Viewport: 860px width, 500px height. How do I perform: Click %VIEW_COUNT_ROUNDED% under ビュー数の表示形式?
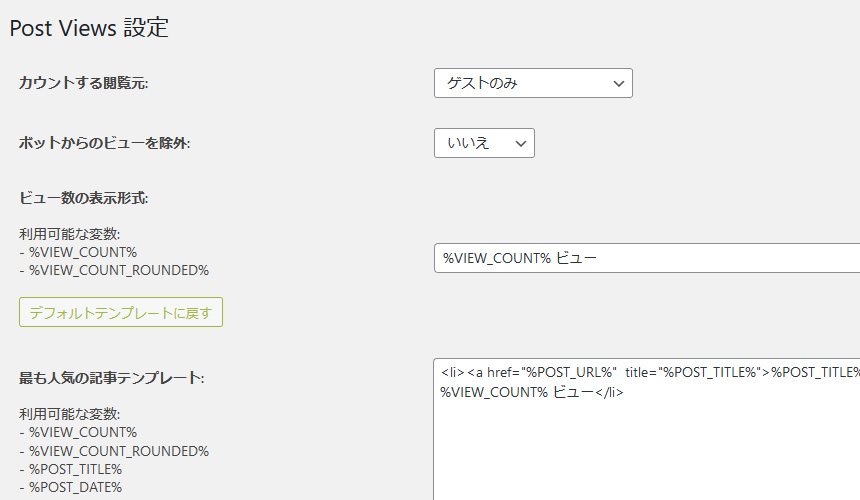118,270
